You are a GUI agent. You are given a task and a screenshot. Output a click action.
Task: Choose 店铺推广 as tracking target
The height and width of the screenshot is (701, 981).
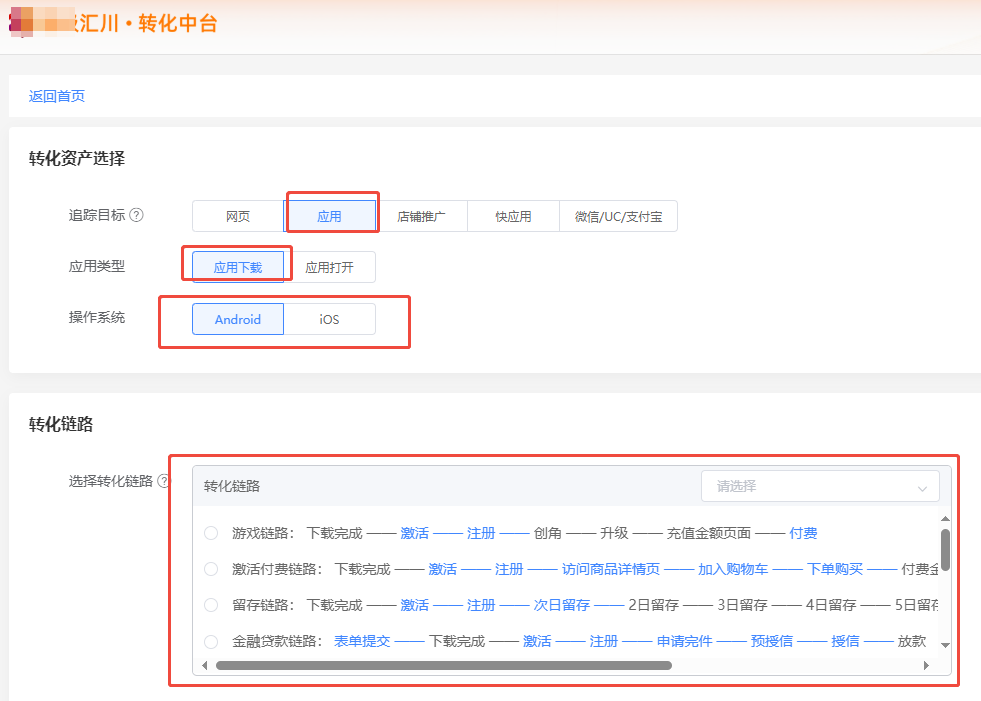(421, 217)
